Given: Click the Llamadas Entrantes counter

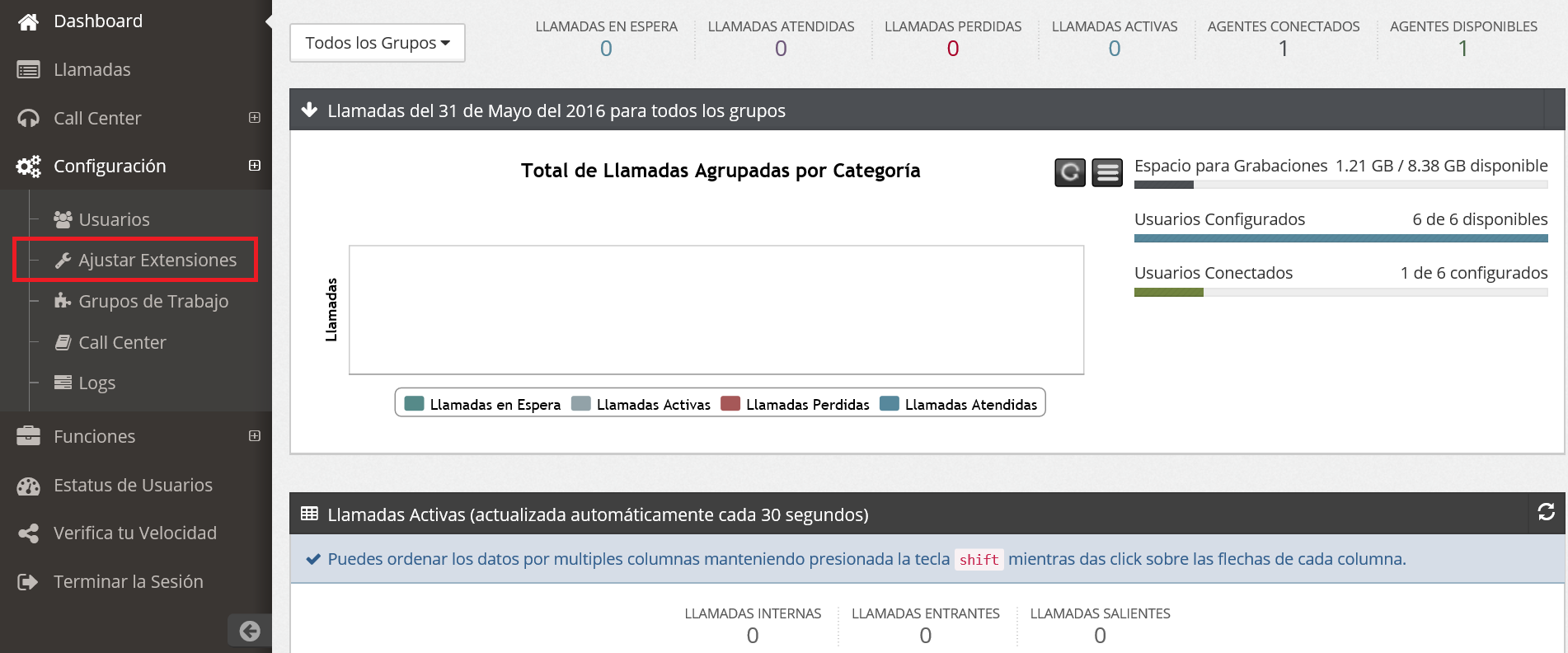Looking at the screenshot, I should tap(926, 636).
